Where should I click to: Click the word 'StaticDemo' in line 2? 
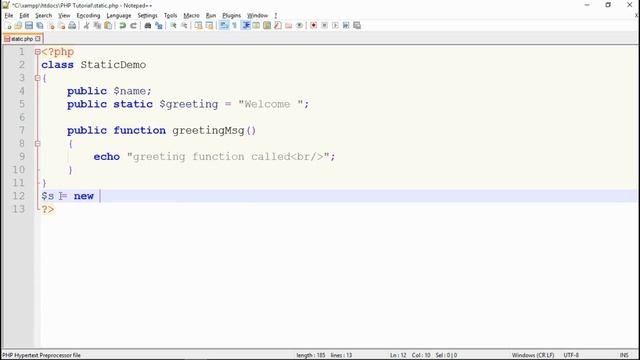click(x=113, y=65)
